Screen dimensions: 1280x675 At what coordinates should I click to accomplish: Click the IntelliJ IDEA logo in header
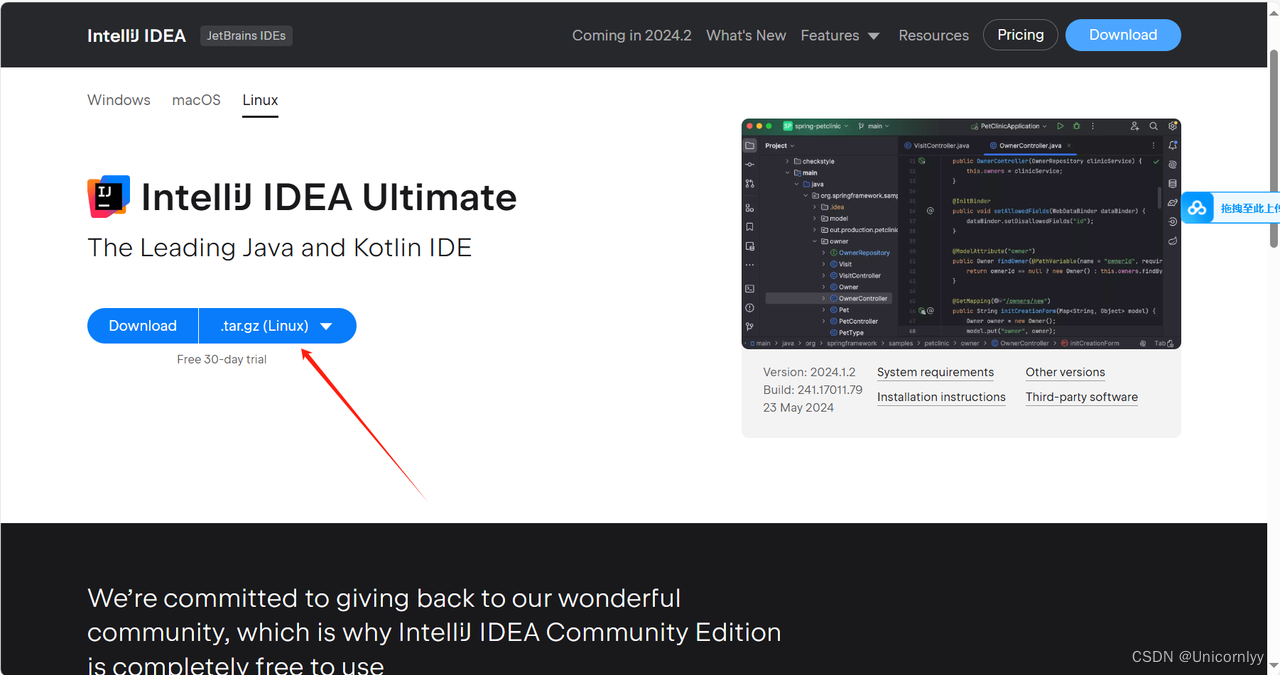click(x=136, y=35)
